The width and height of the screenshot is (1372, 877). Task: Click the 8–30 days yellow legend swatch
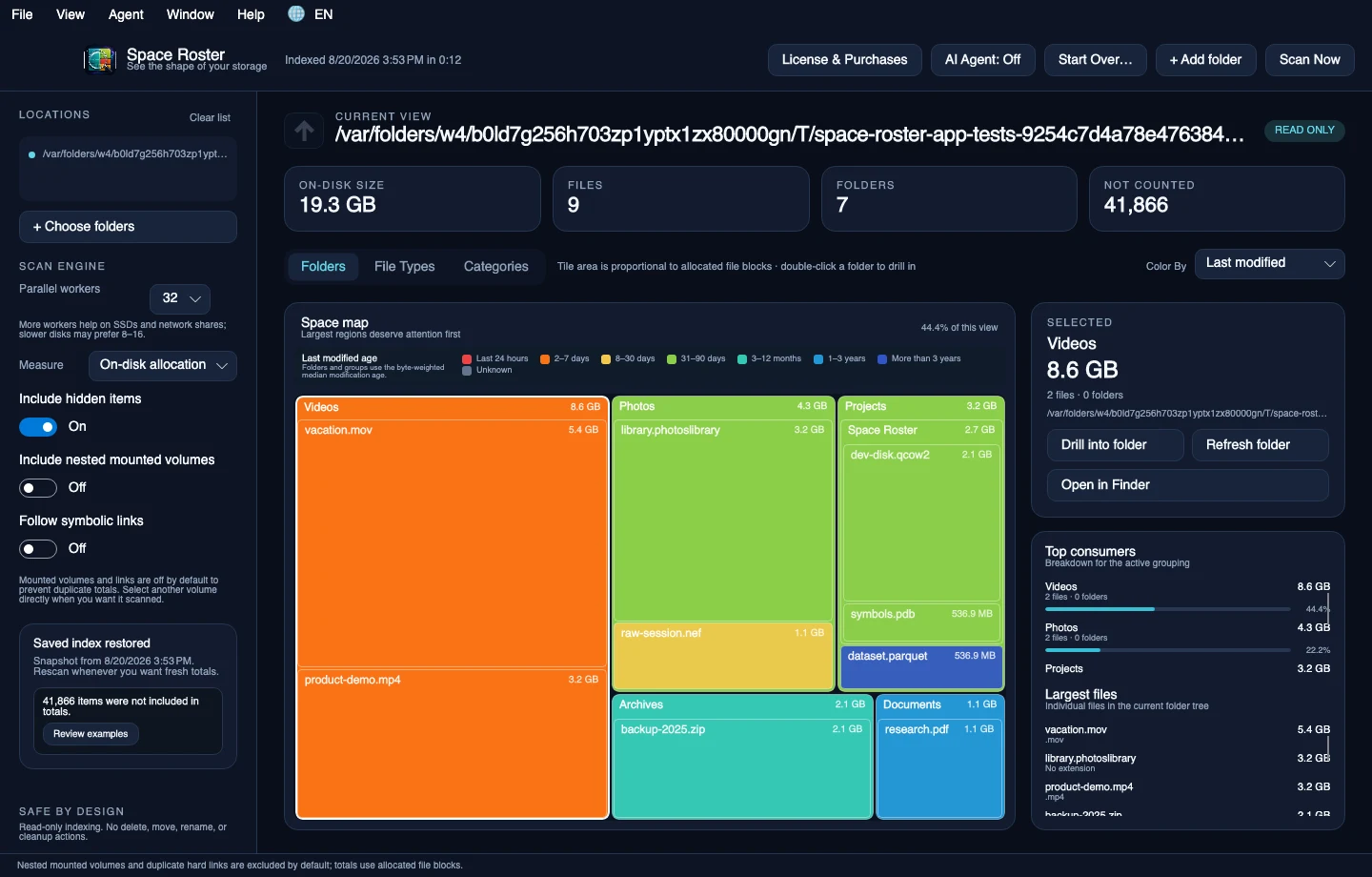(606, 359)
